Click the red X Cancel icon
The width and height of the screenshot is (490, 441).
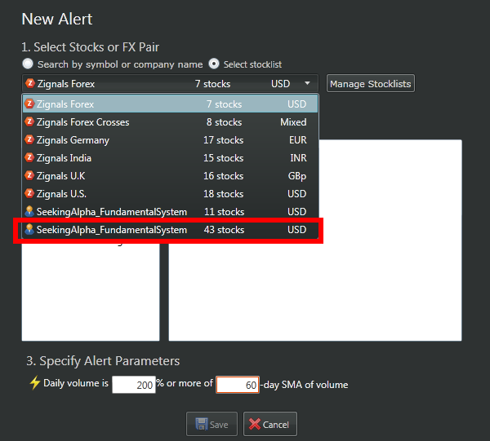(255, 424)
